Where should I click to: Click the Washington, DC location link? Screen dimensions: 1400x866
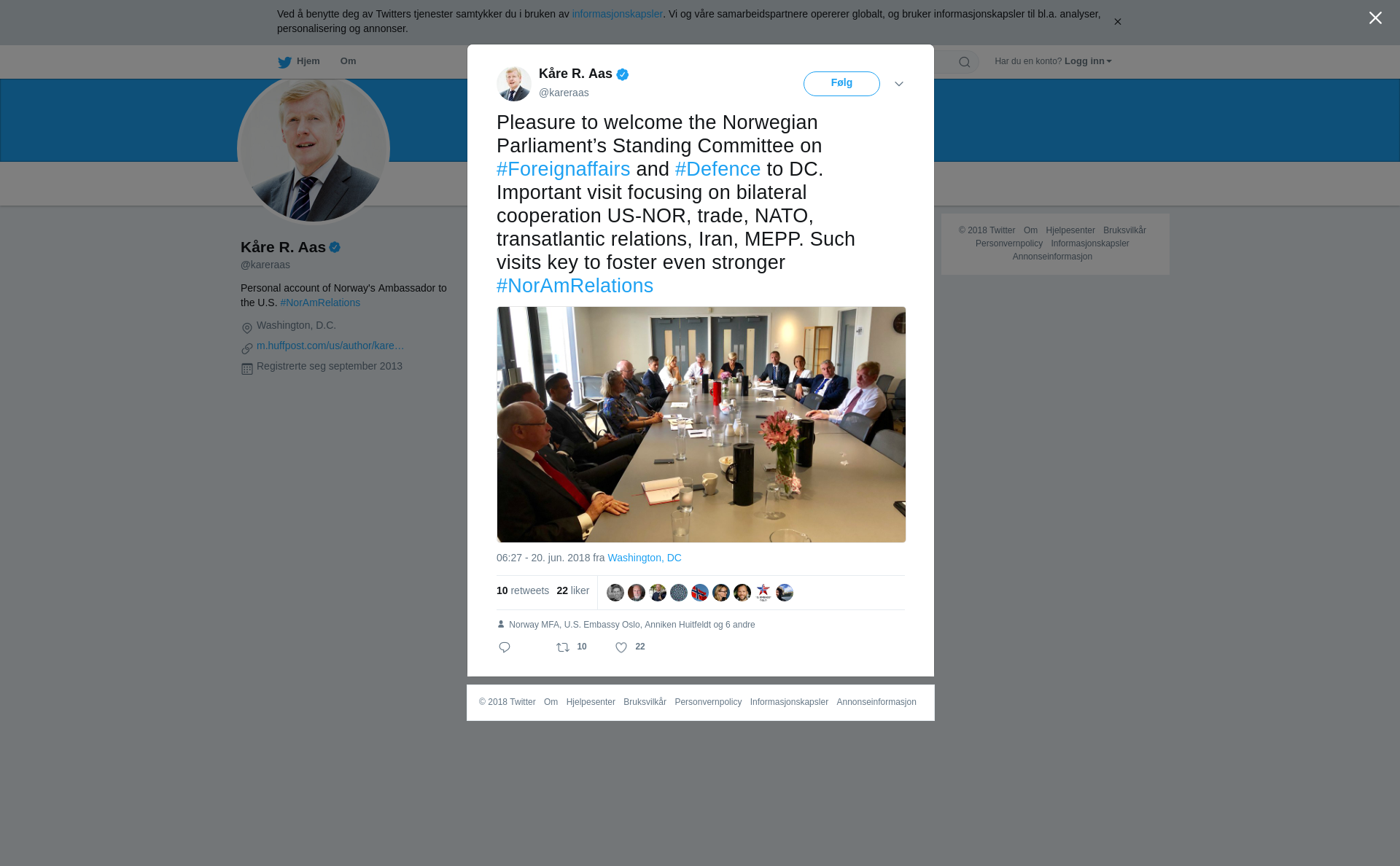click(645, 558)
